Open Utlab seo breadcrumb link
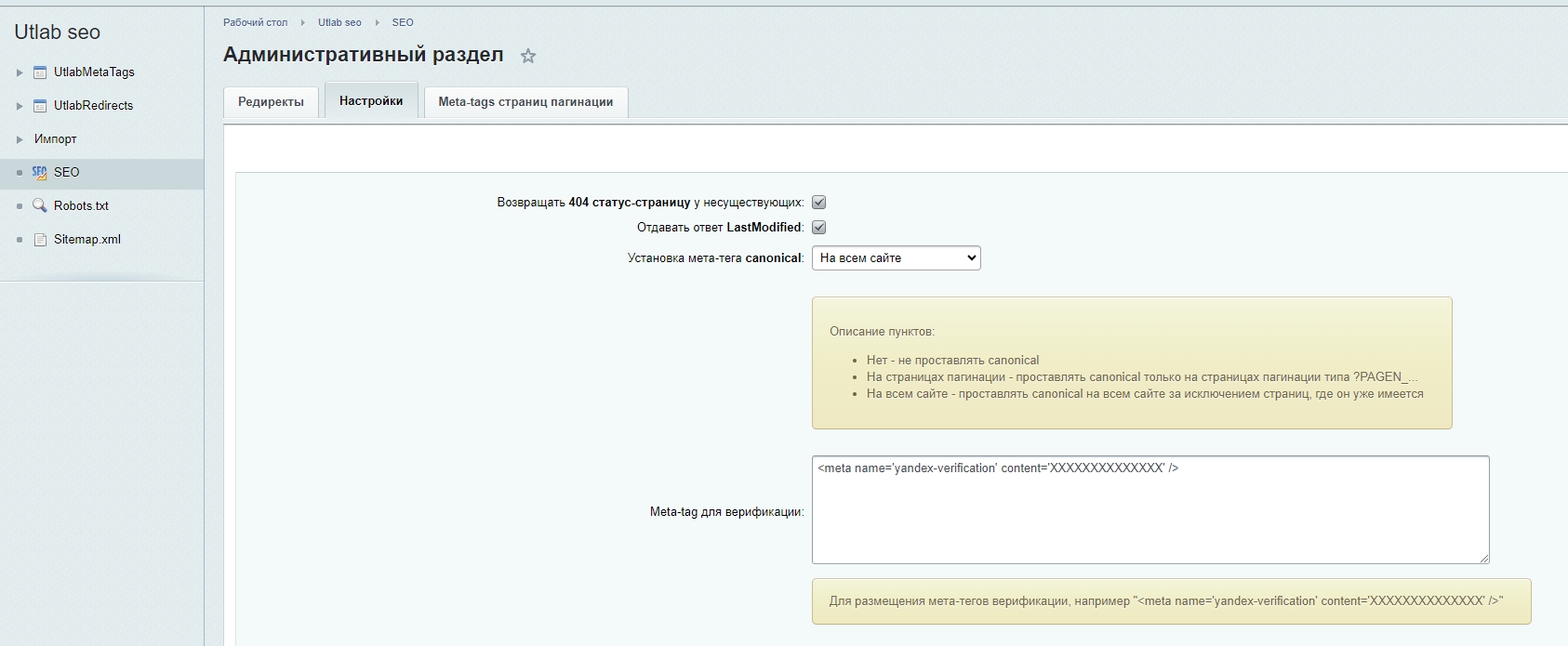The height and width of the screenshot is (646, 1568). pyautogui.click(x=339, y=22)
